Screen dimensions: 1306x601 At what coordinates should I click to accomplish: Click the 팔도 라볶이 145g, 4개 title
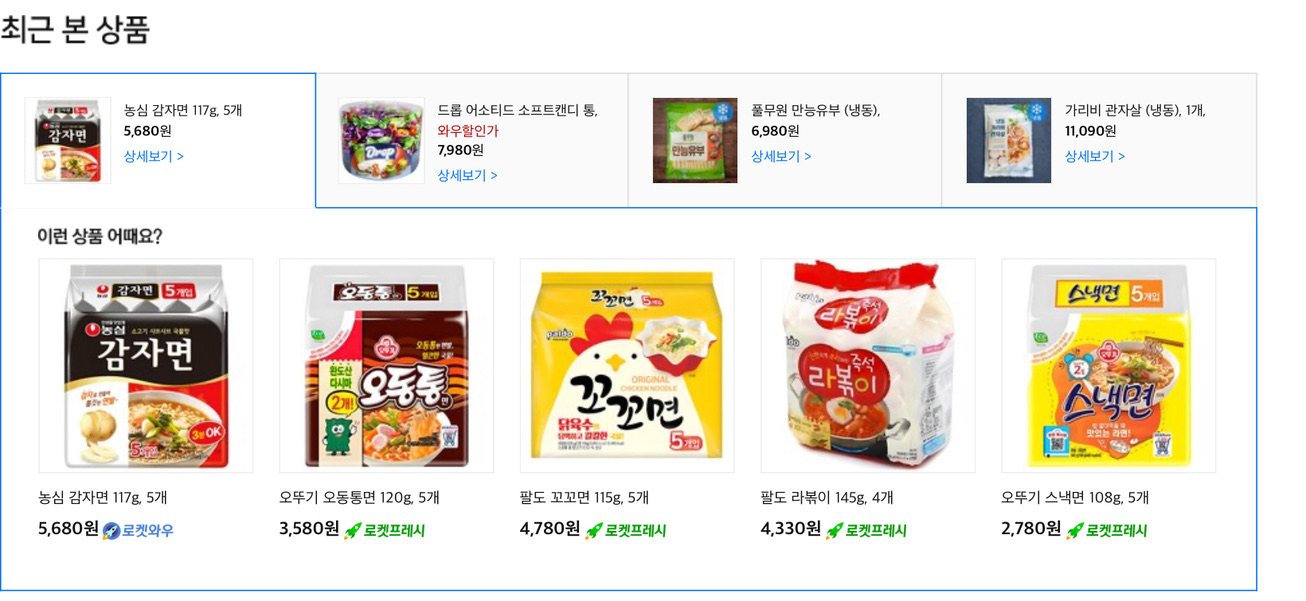click(827, 497)
